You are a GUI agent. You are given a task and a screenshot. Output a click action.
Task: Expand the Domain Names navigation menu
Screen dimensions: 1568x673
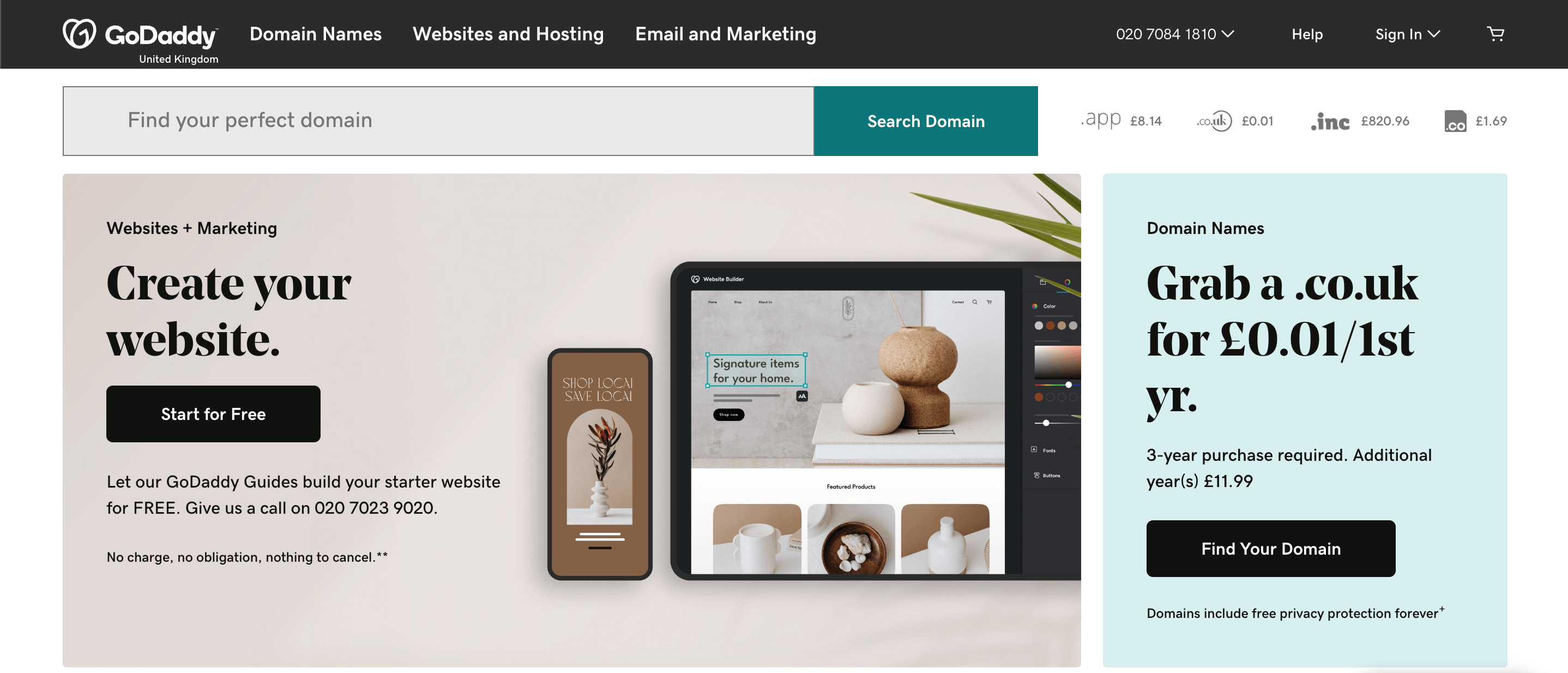tap(316, 33)
